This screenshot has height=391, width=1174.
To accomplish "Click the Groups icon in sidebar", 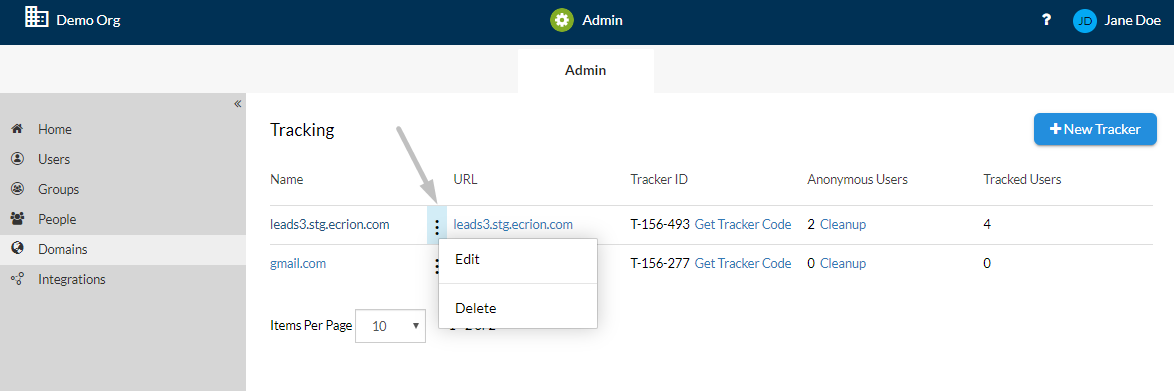I will click(x=17, y=189).
